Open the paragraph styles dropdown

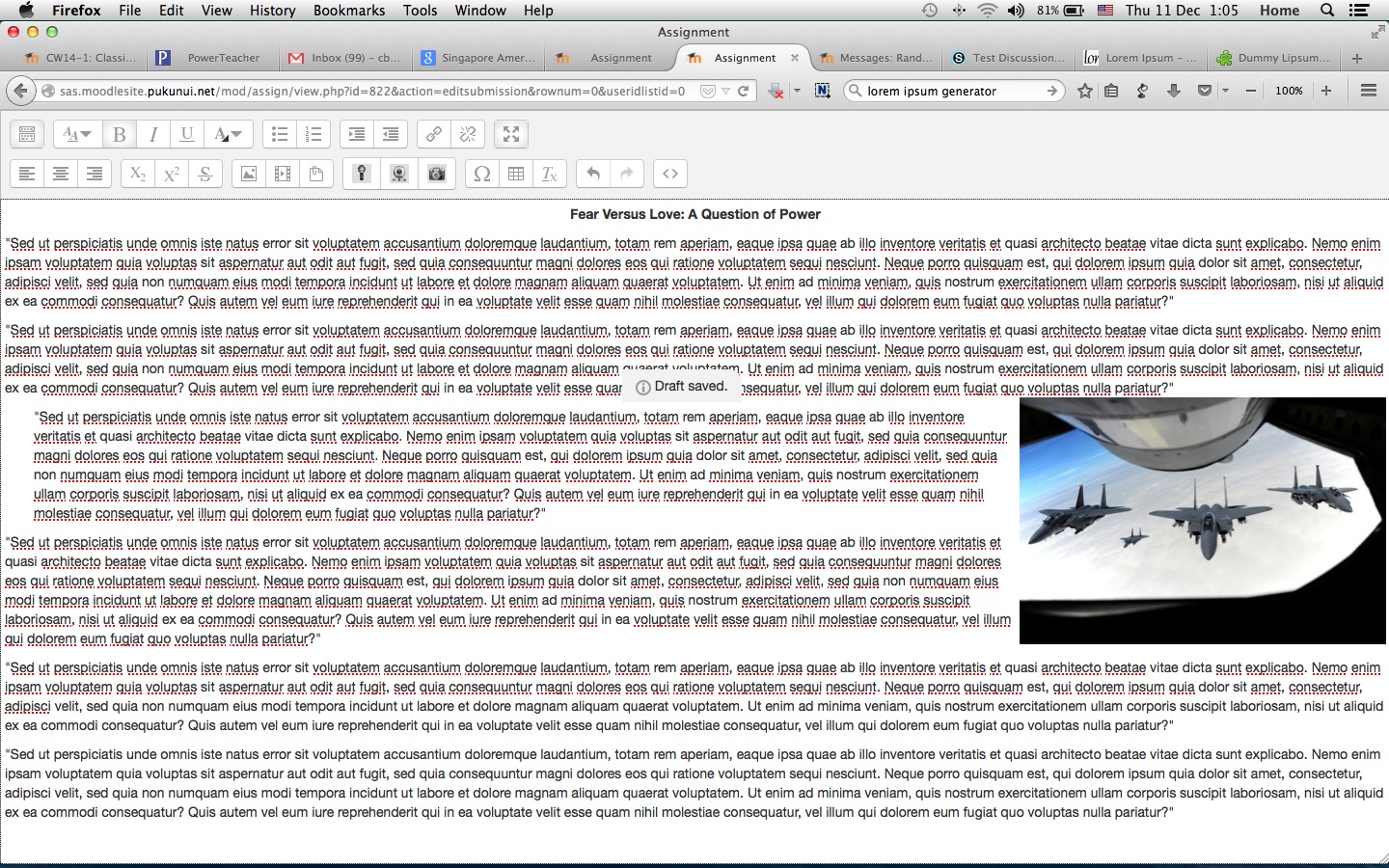click(x=76, y=134)
